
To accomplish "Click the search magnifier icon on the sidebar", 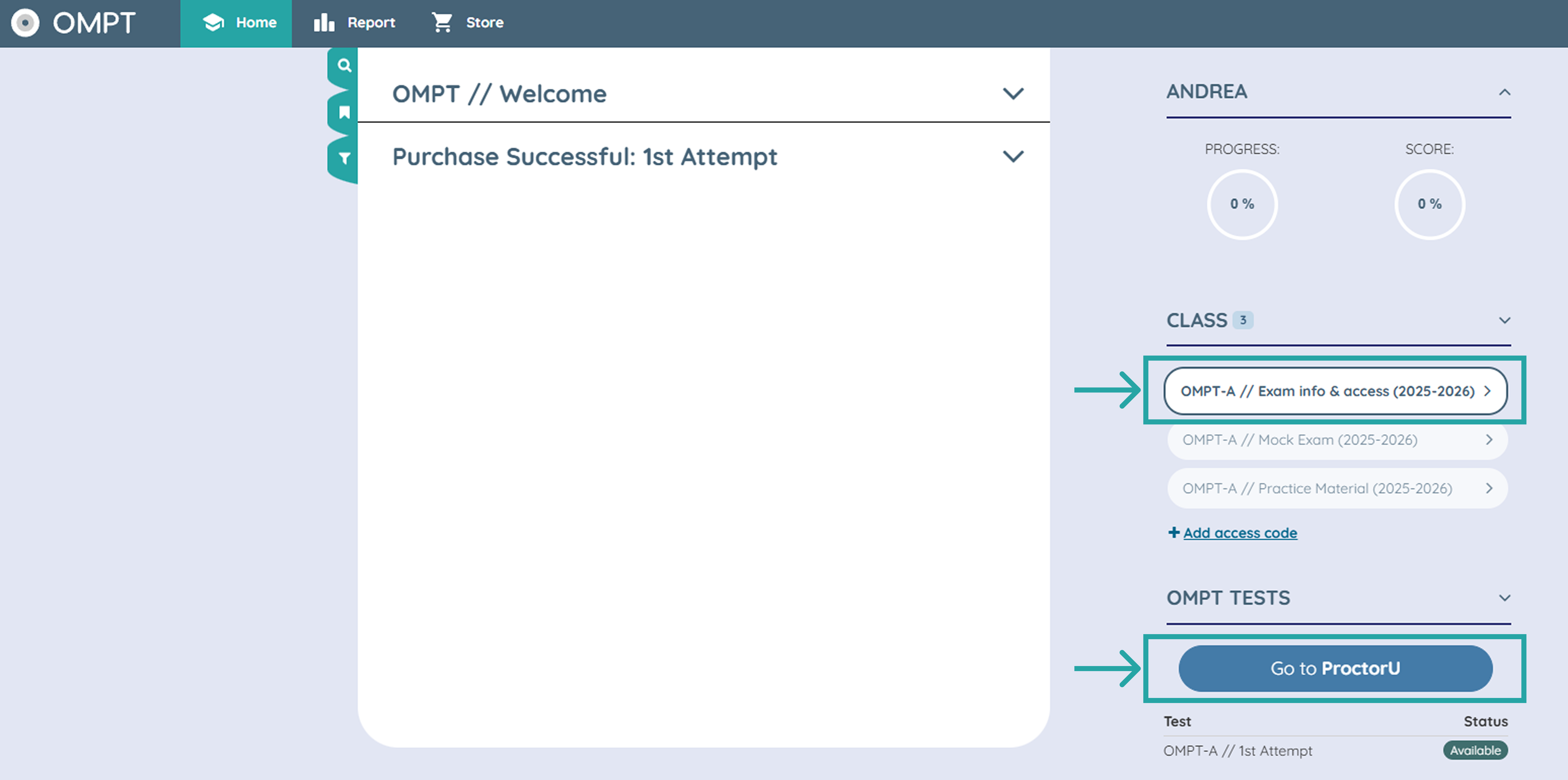I will (x=344, y=66).
